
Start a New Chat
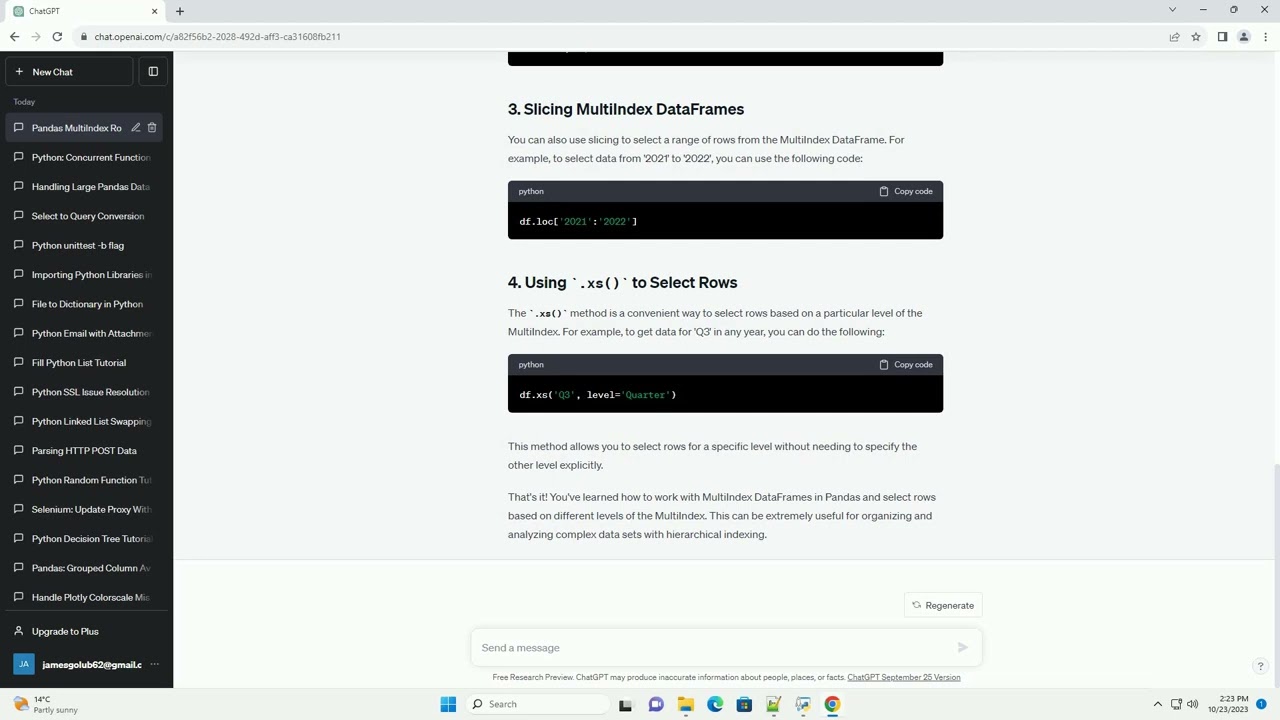pos(69,72)
